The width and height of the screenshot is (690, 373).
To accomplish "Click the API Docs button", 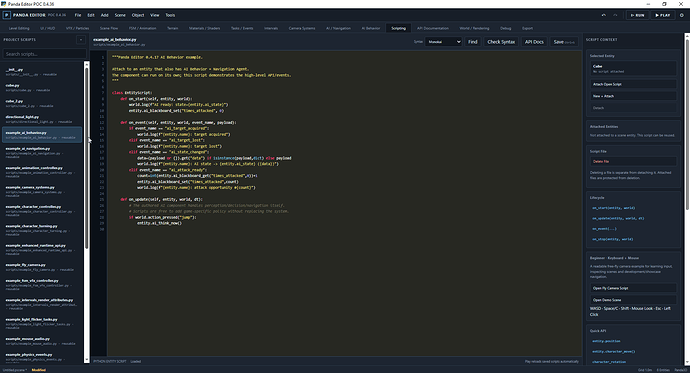I will [534, 42].
